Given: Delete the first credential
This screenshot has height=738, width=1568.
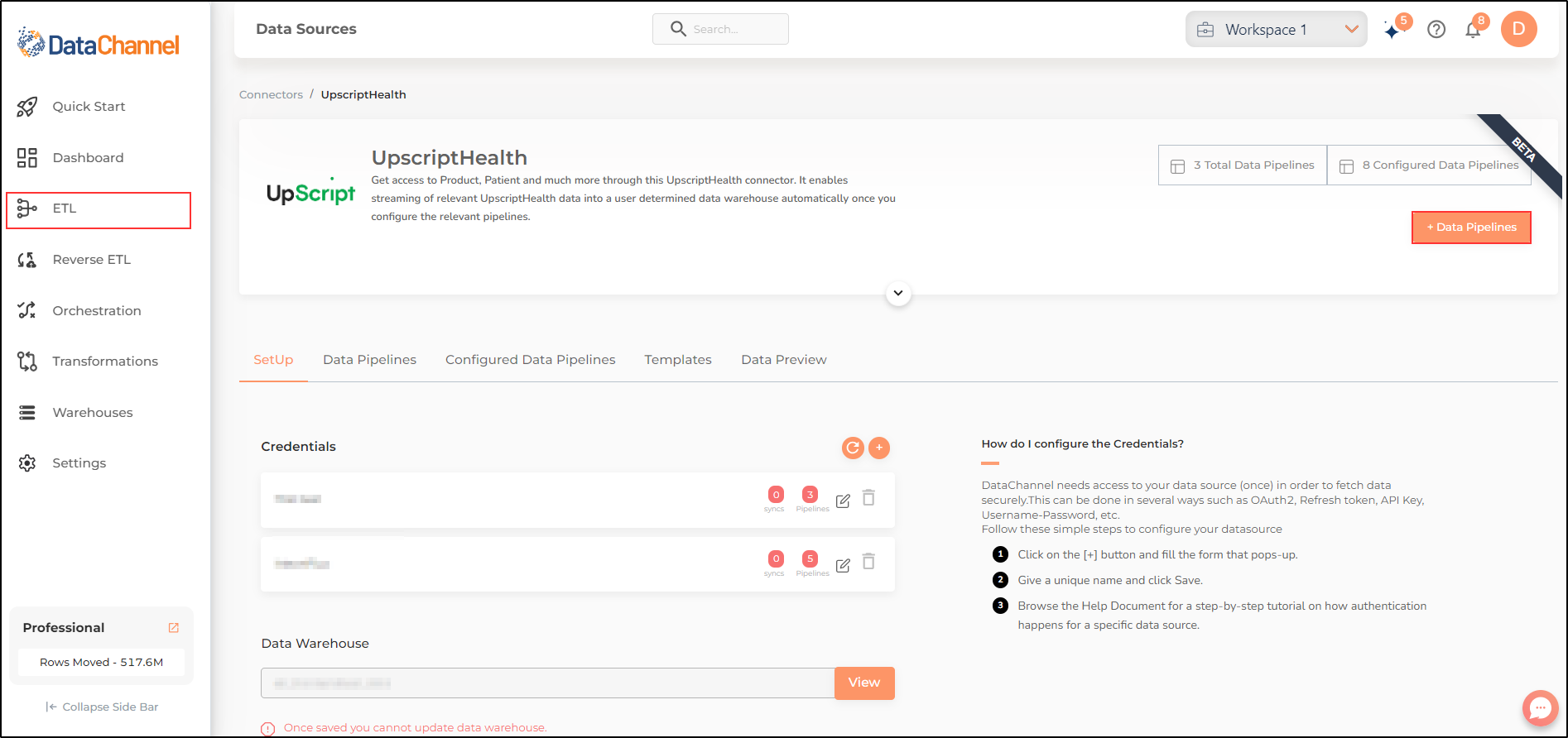Looking at the screenshot, I should point(868,498).
